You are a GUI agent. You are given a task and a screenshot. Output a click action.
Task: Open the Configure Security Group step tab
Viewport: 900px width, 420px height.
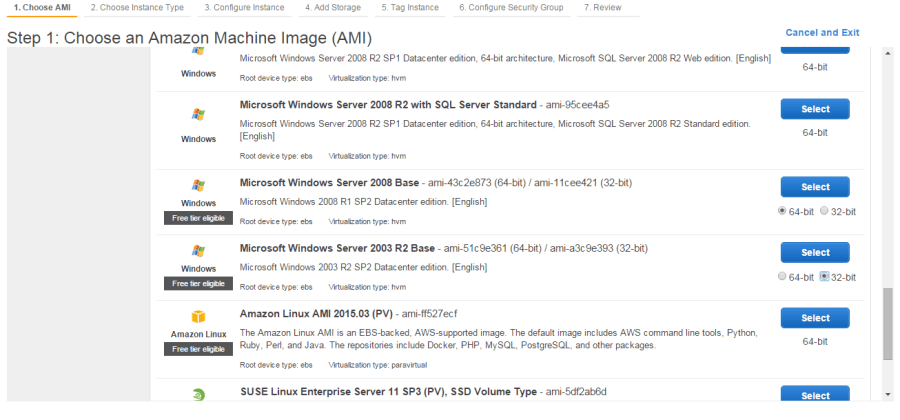511,7
